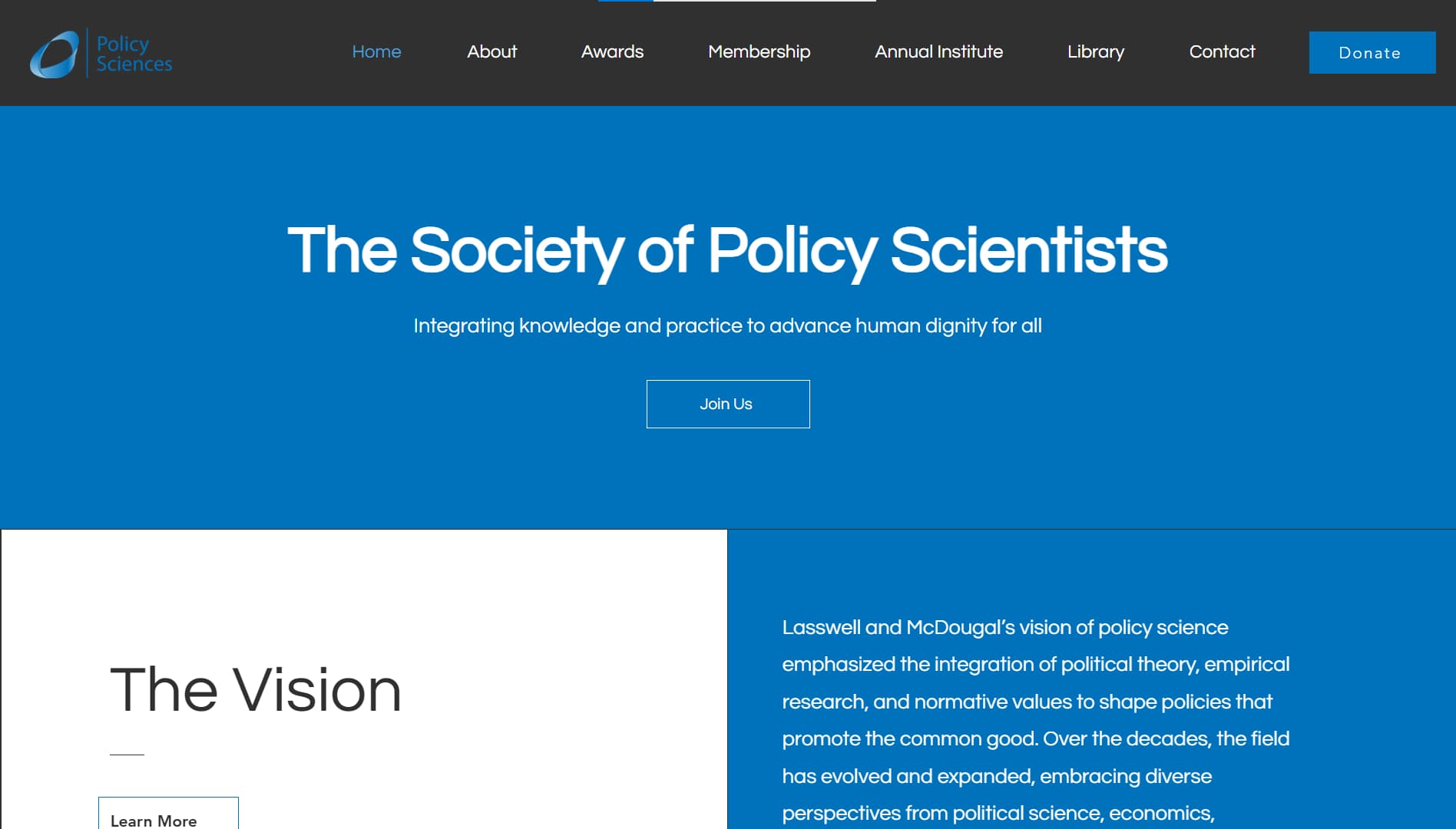Go to the Home menu item

click(376, 51)
